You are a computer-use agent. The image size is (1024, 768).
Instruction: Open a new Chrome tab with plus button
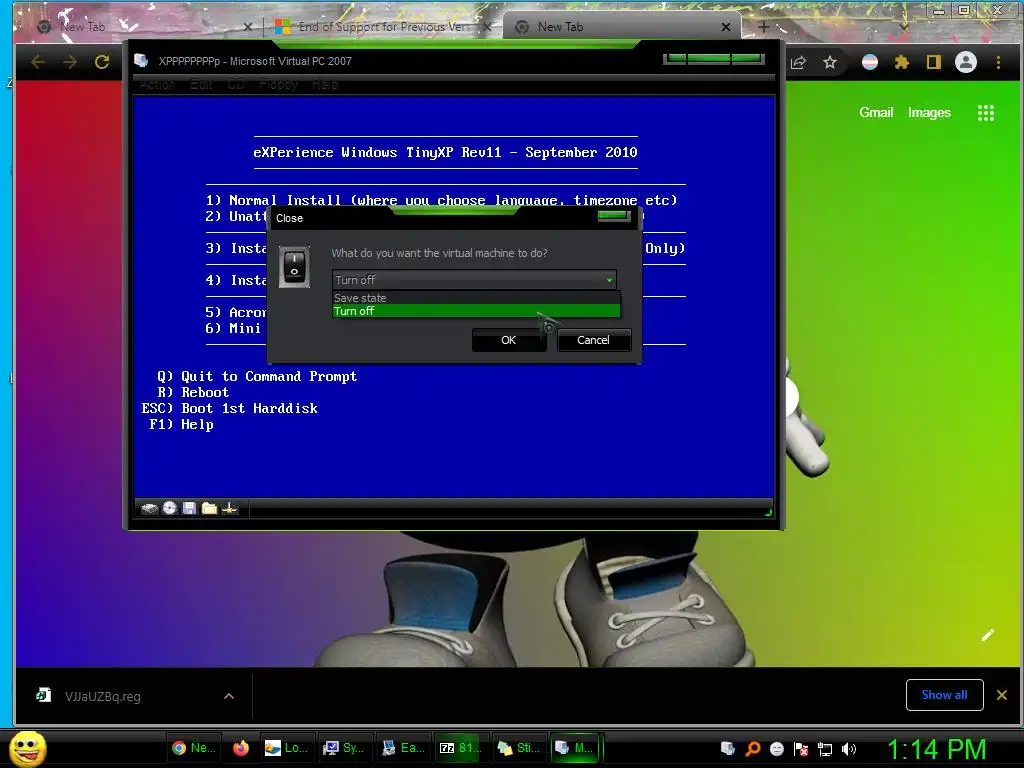tap(763, 27)
